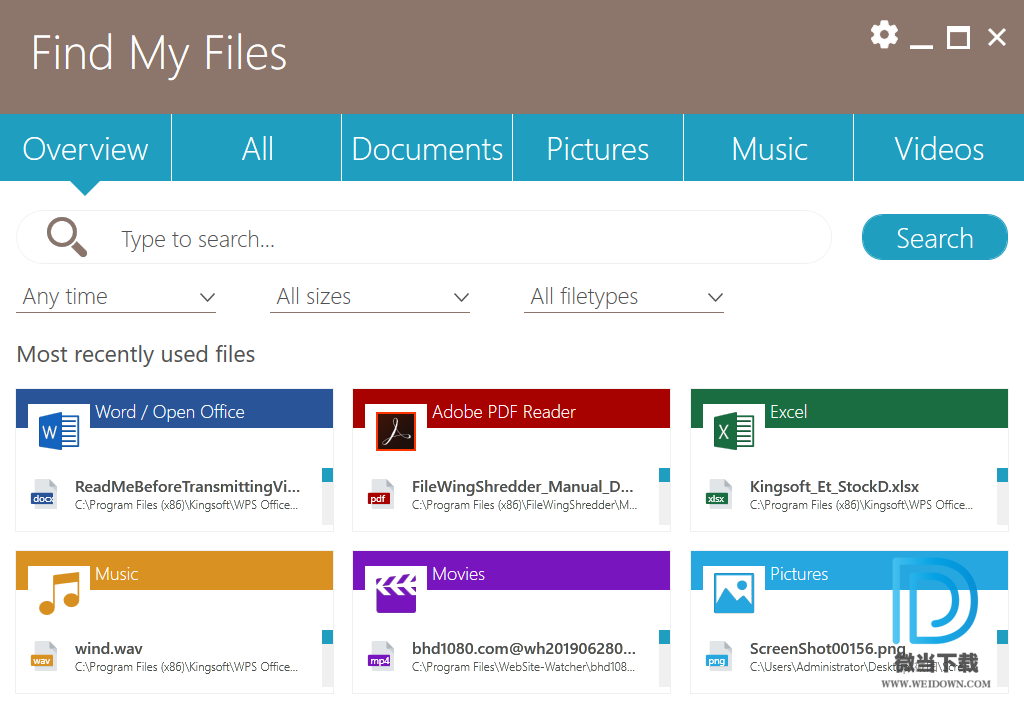Expand the Any time dropdown
The image size is (1024, 722).
pyautogui.click(x=116, y=297)
